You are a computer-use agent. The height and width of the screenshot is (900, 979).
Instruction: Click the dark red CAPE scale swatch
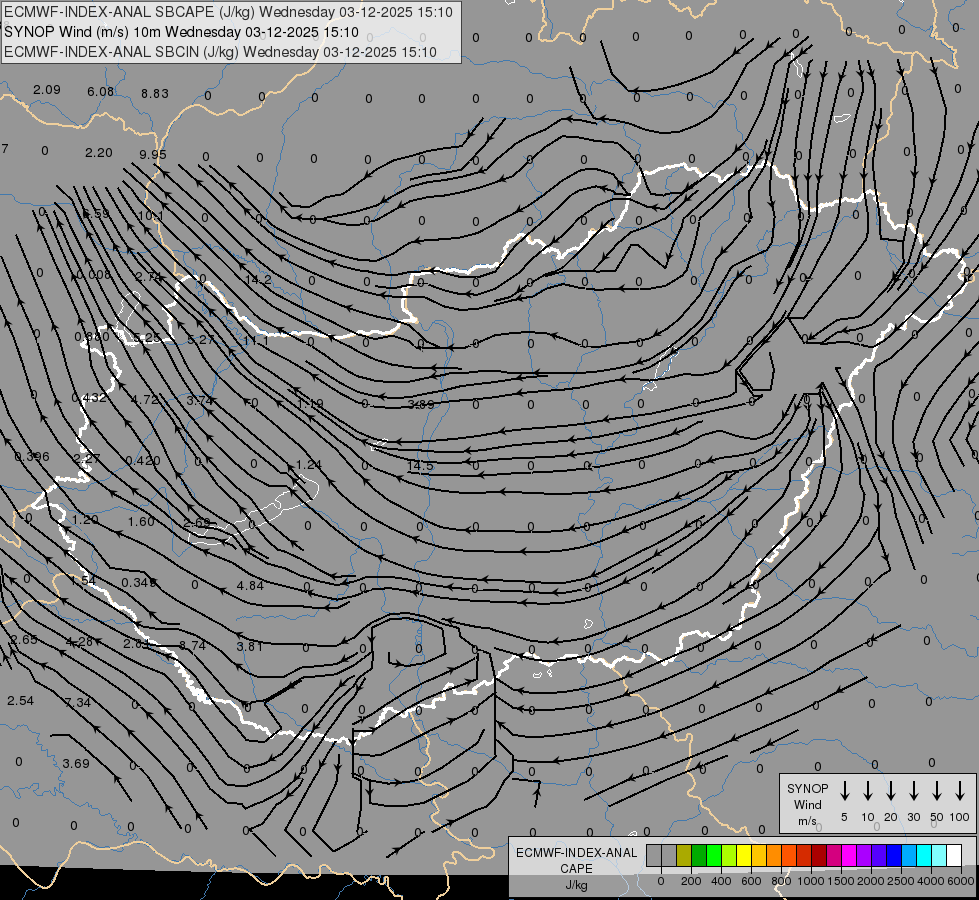[819, 856]
